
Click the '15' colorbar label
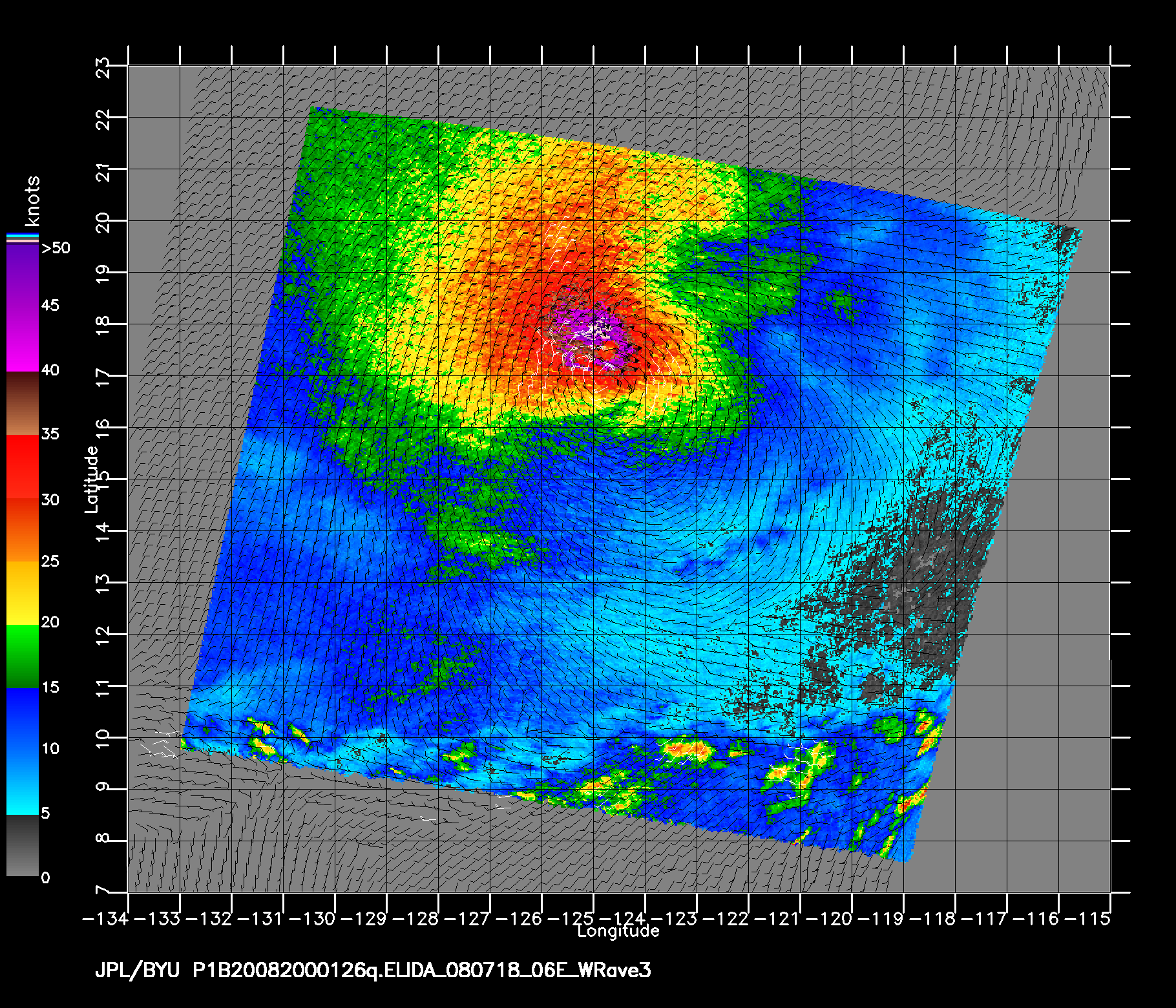pyautogui.click(x=50, y=687)
